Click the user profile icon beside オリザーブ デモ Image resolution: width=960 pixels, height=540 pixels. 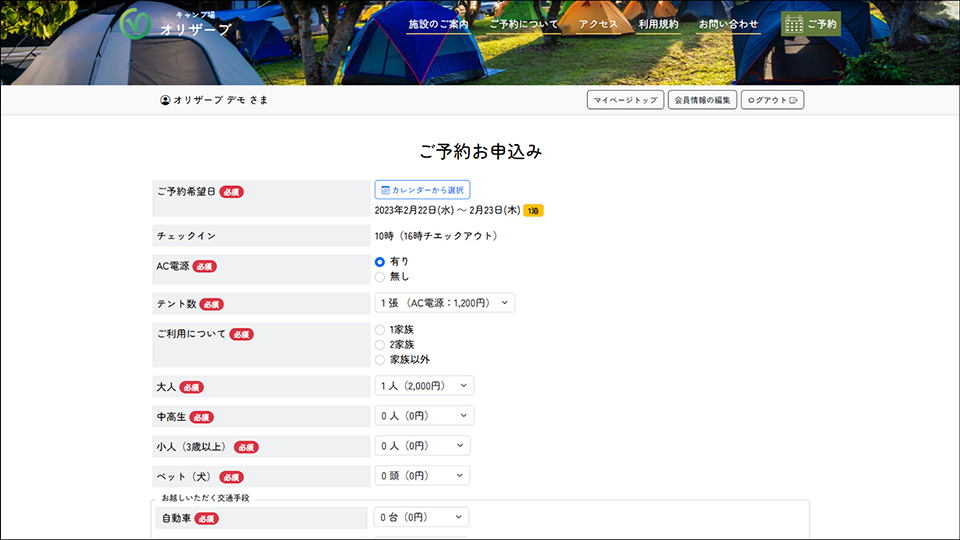(165, 100)
